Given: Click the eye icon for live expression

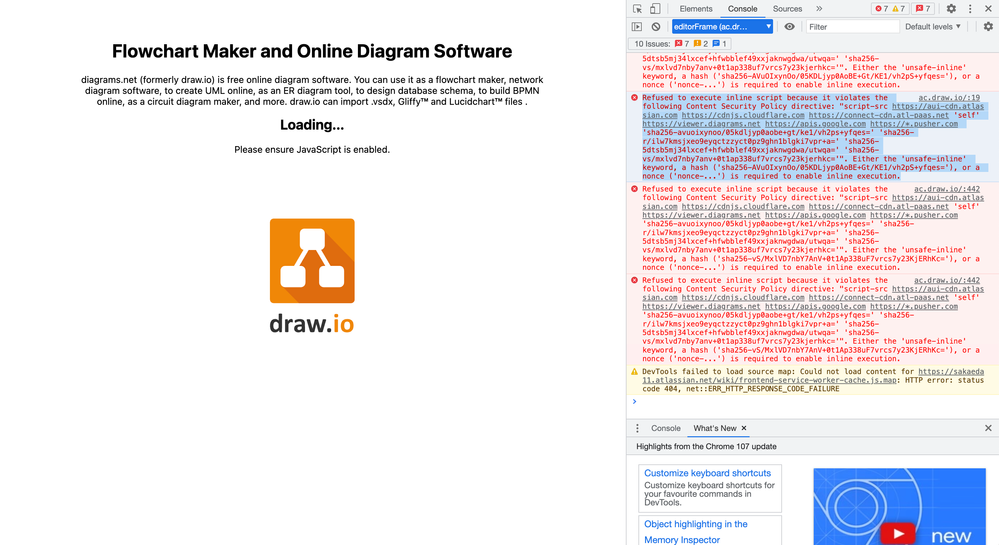Looking at the screenshot, I should (789, 27).
